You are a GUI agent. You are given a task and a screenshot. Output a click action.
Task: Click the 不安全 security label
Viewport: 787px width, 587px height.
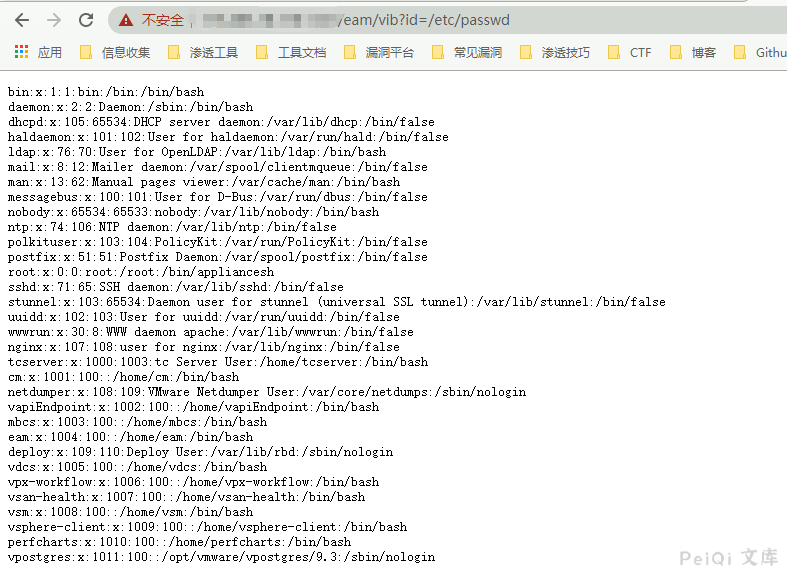(162, 20)
